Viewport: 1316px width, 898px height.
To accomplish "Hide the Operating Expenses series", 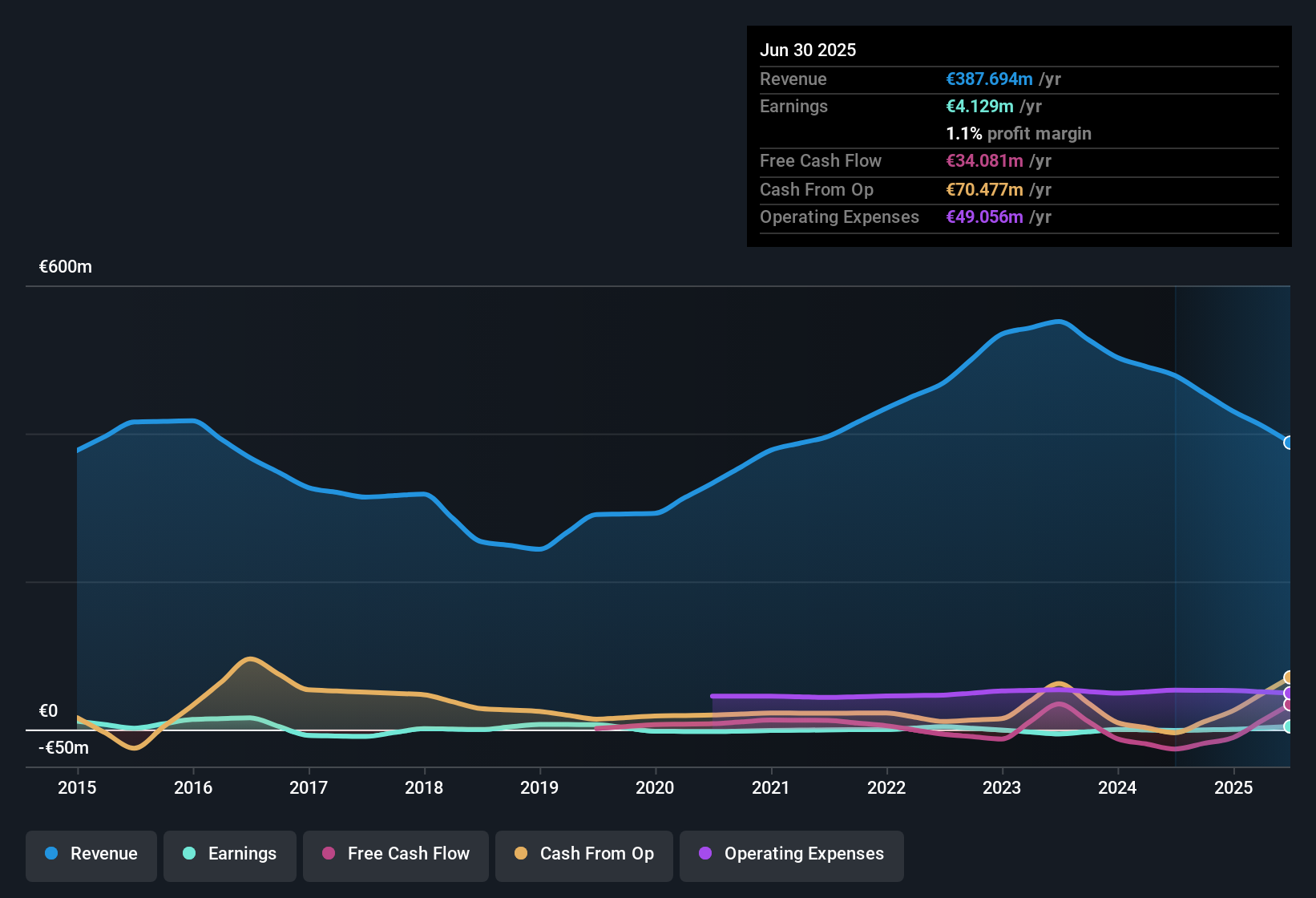I will (x=791, y=854).
